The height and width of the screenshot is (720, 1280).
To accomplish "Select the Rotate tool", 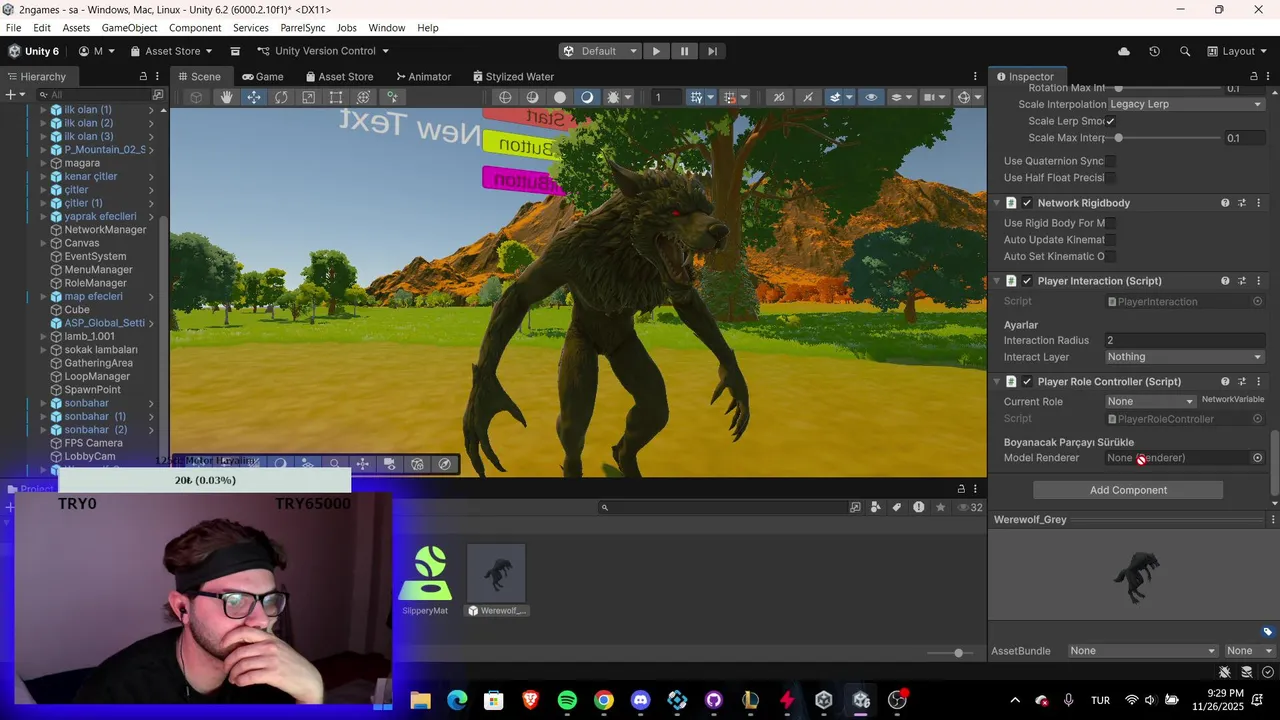I will (x=281, y=97).
